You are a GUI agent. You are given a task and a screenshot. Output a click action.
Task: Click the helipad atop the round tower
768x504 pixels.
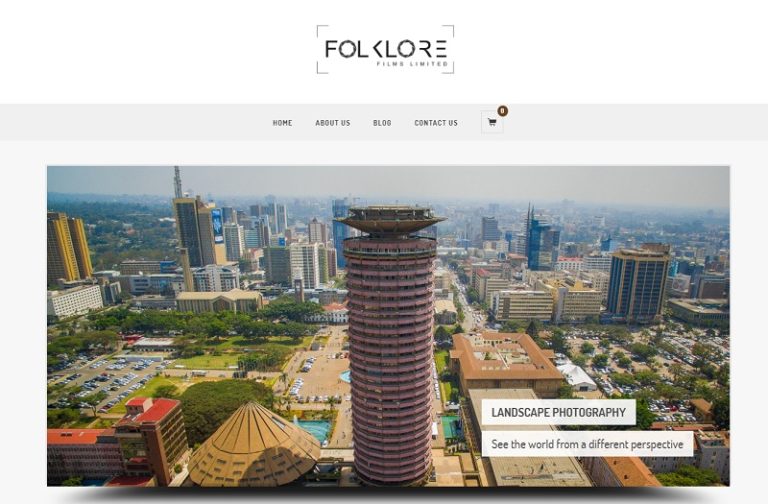[390, 218]
